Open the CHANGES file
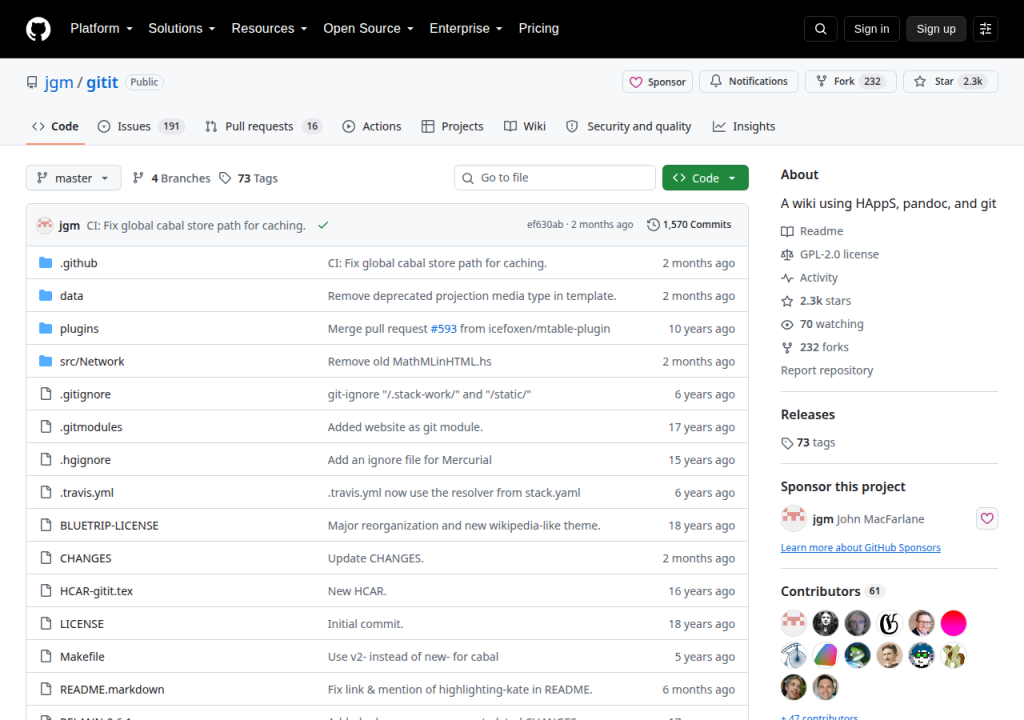The width and height of the screenshot is (1024, 720). 86,558
